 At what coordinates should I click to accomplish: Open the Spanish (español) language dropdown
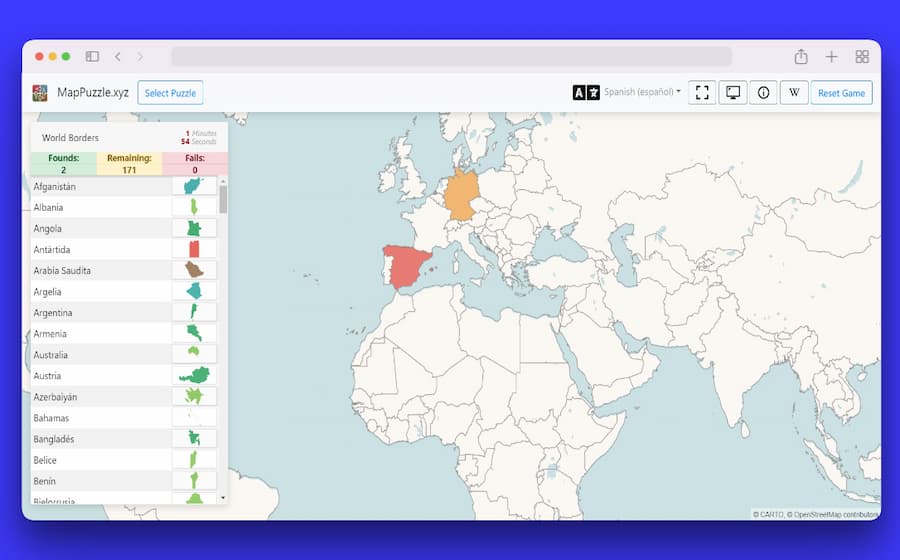[642, 92]
